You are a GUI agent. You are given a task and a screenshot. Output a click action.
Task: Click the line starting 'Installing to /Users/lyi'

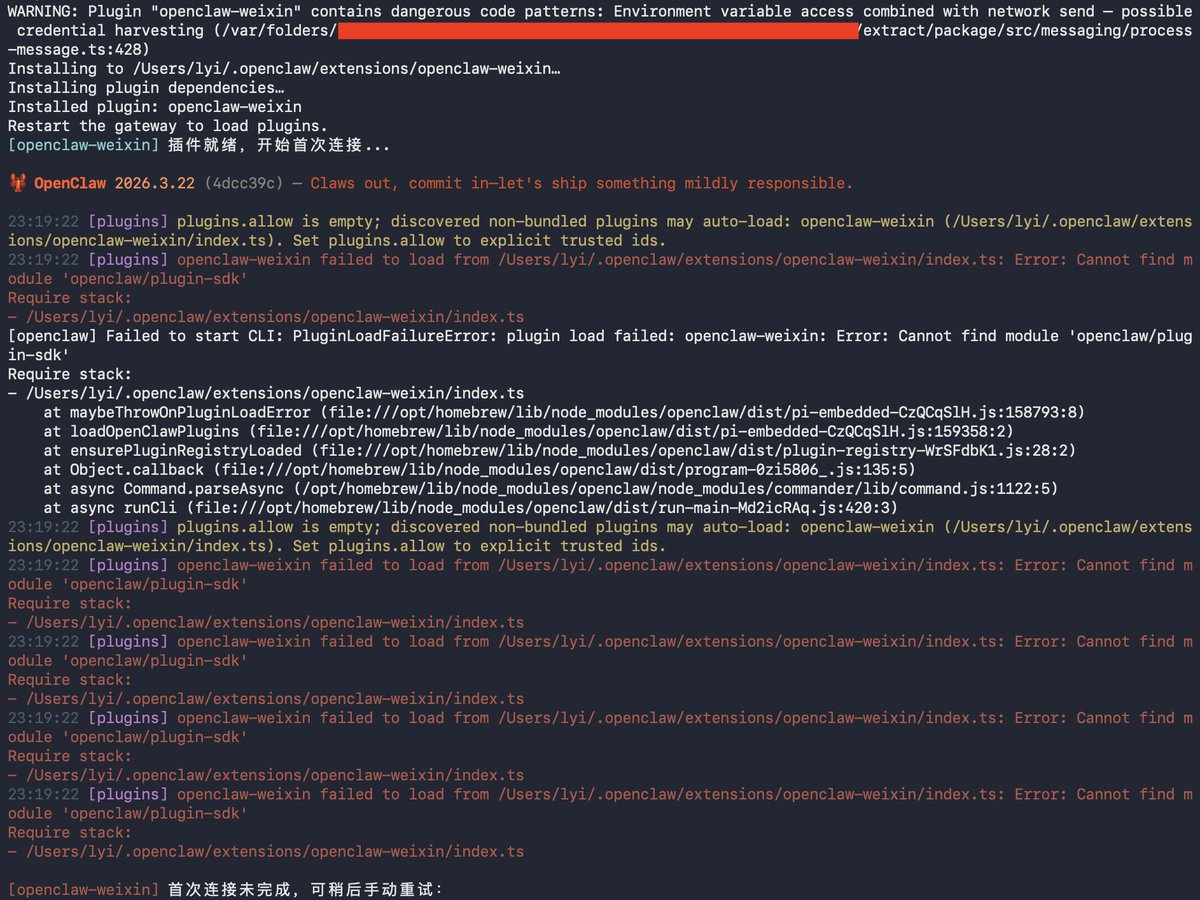(284, 69)
